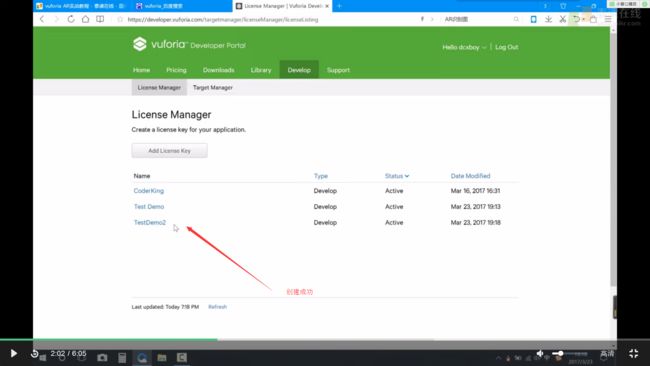Open the Windows Start button in the taskbar
The width and height of the screenshot is (650, 366).
coord(42,358)
